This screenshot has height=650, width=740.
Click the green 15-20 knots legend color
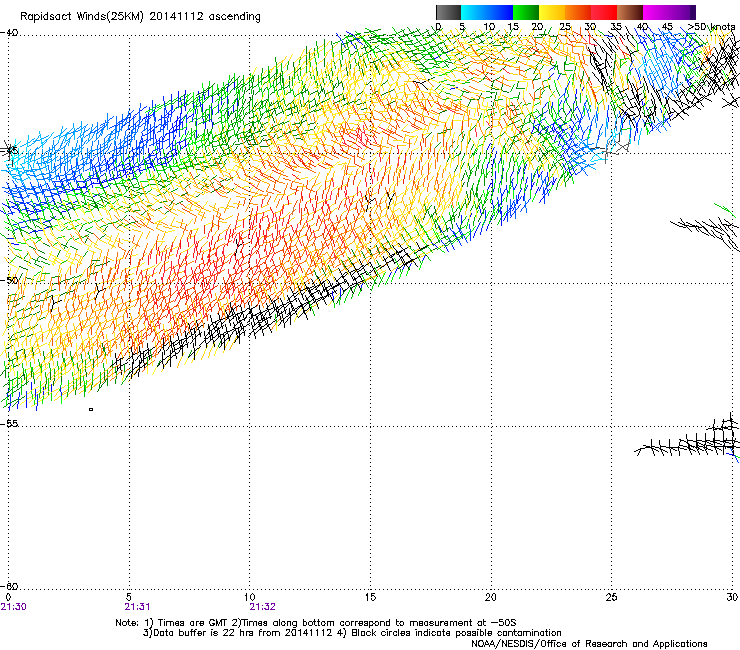tap(526, 12)
